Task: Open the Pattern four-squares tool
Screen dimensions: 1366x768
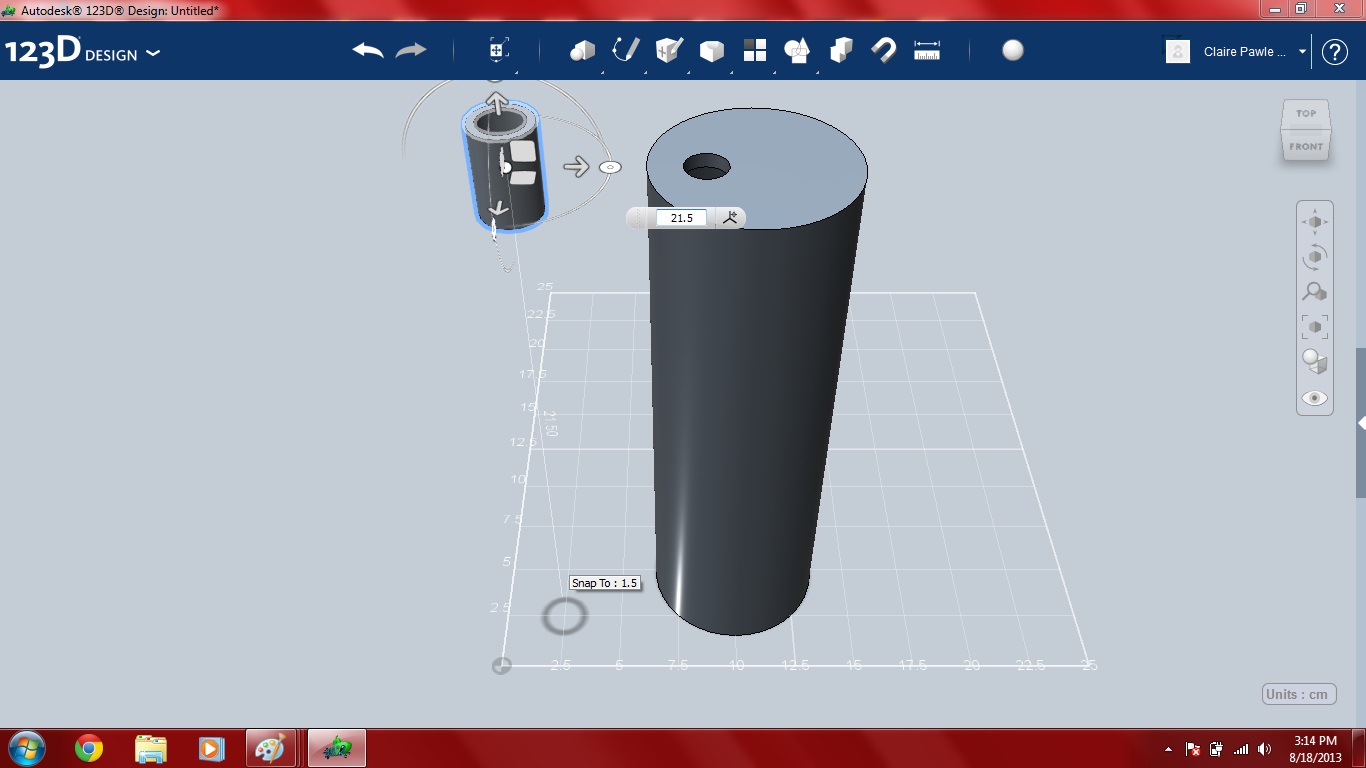Action: pos(754,50)
